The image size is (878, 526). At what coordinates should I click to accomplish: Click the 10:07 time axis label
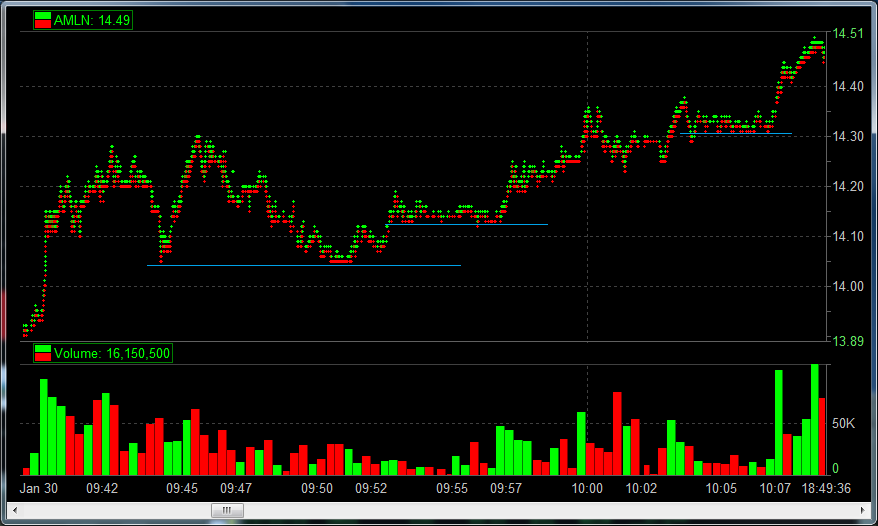(x=776, y=488)
